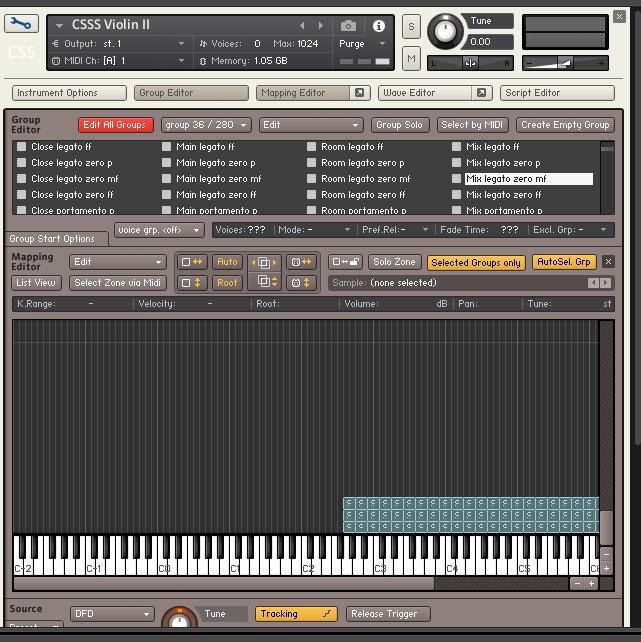The width and height of the screenshot is (641, 642).
Task: Click the Root button in mapping toolbar
Action: (x=227, y=283)
